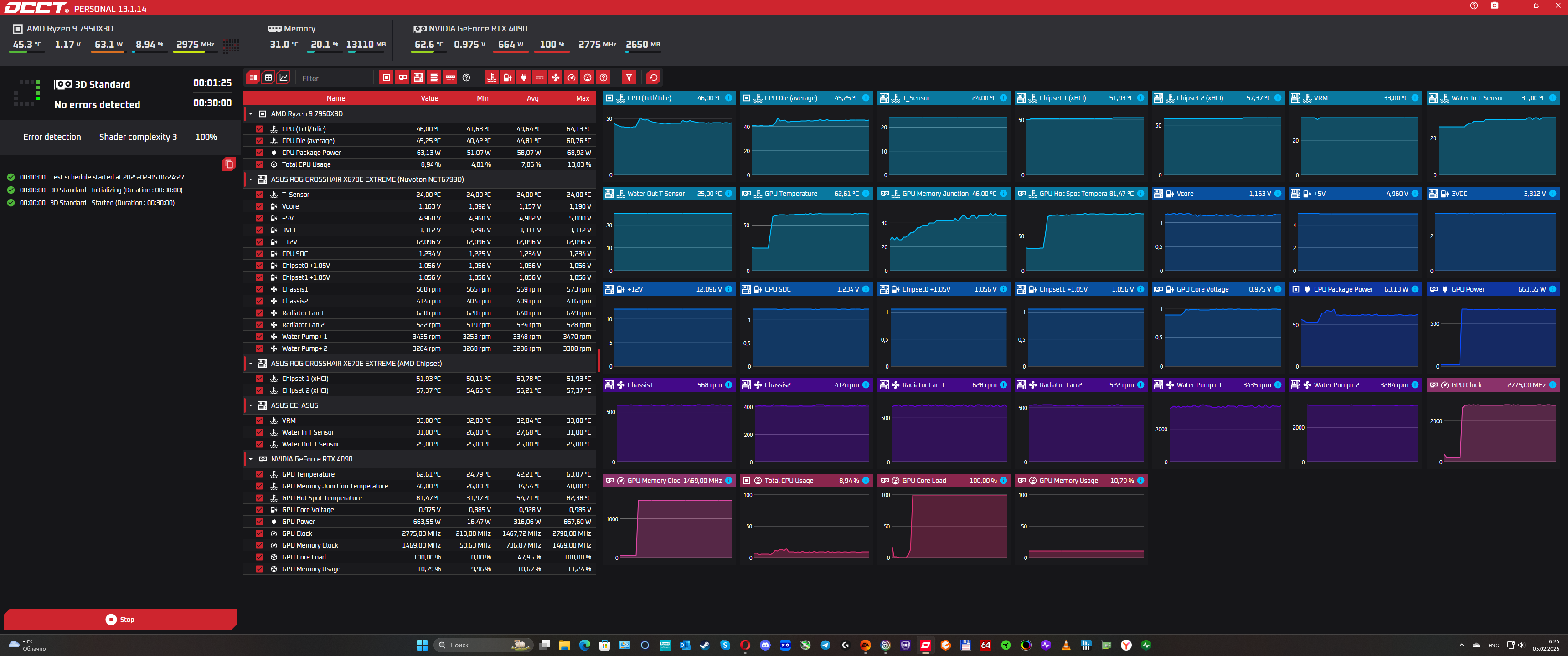Click the motherboard device filter icon
The width and height of the screenshot is (1568, 656).
click(x=418, y=77)
